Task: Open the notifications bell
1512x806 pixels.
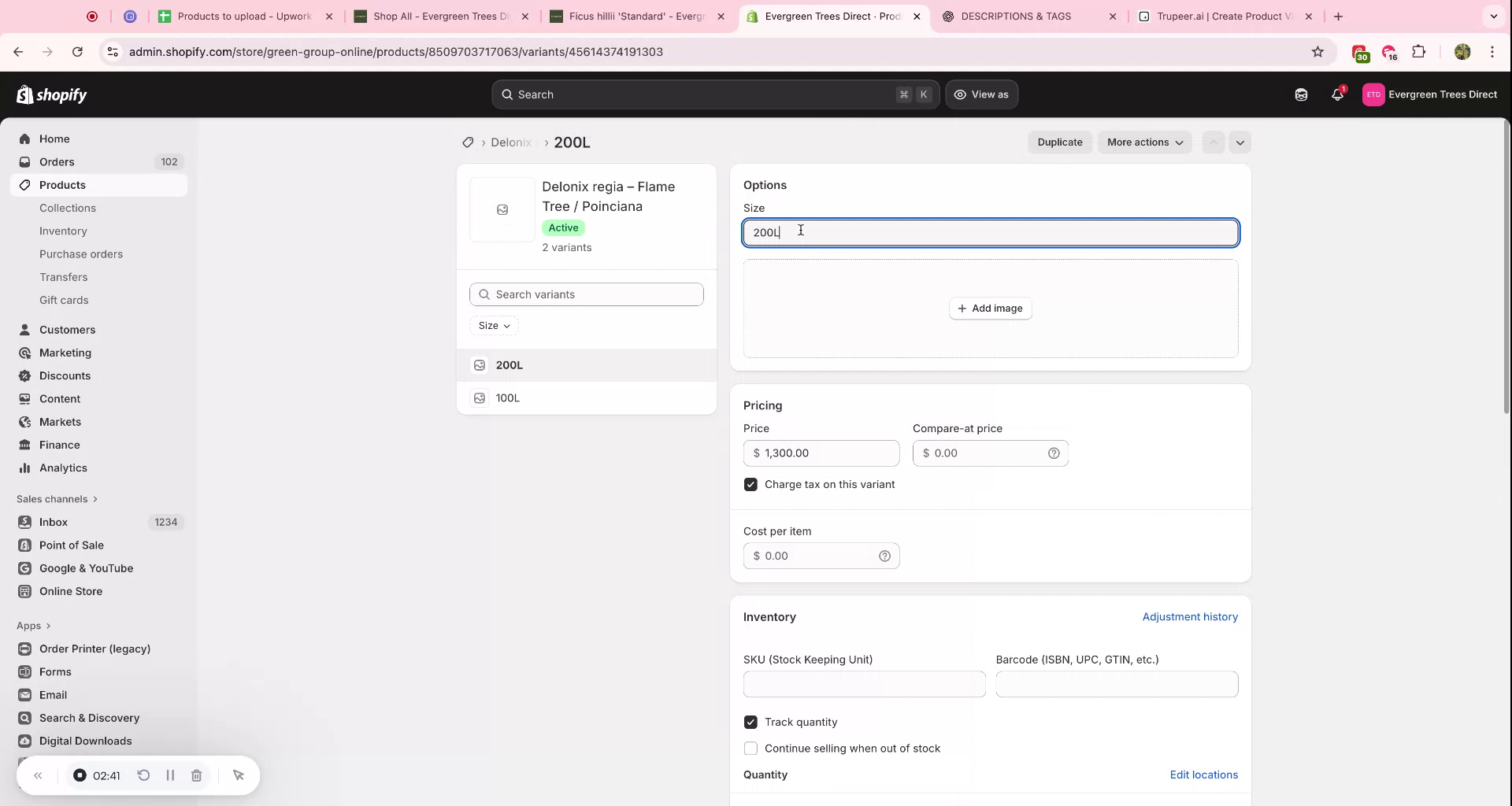Action: click(x=1337, y=94)
